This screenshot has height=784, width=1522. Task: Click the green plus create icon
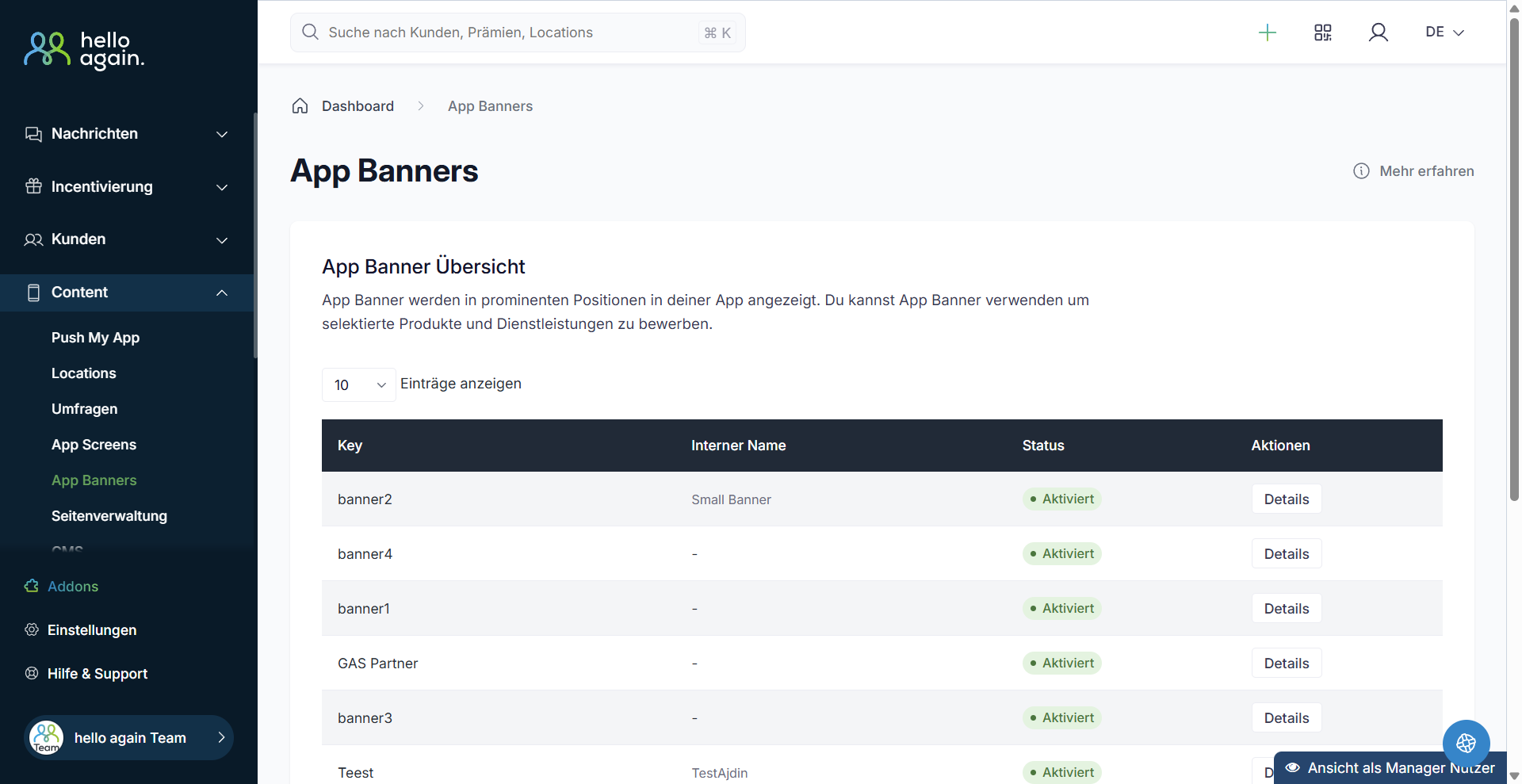click(x=1268, y=33)
